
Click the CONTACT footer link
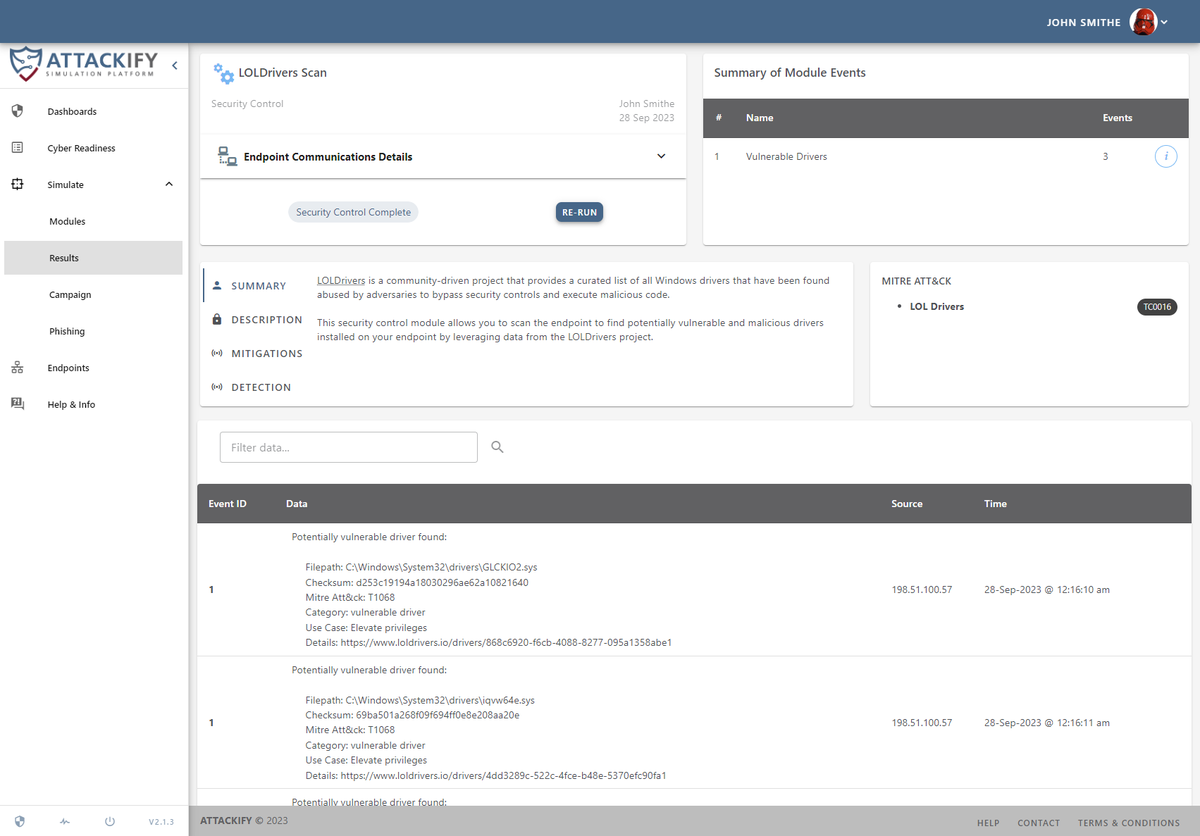[x=1038, y=823]
